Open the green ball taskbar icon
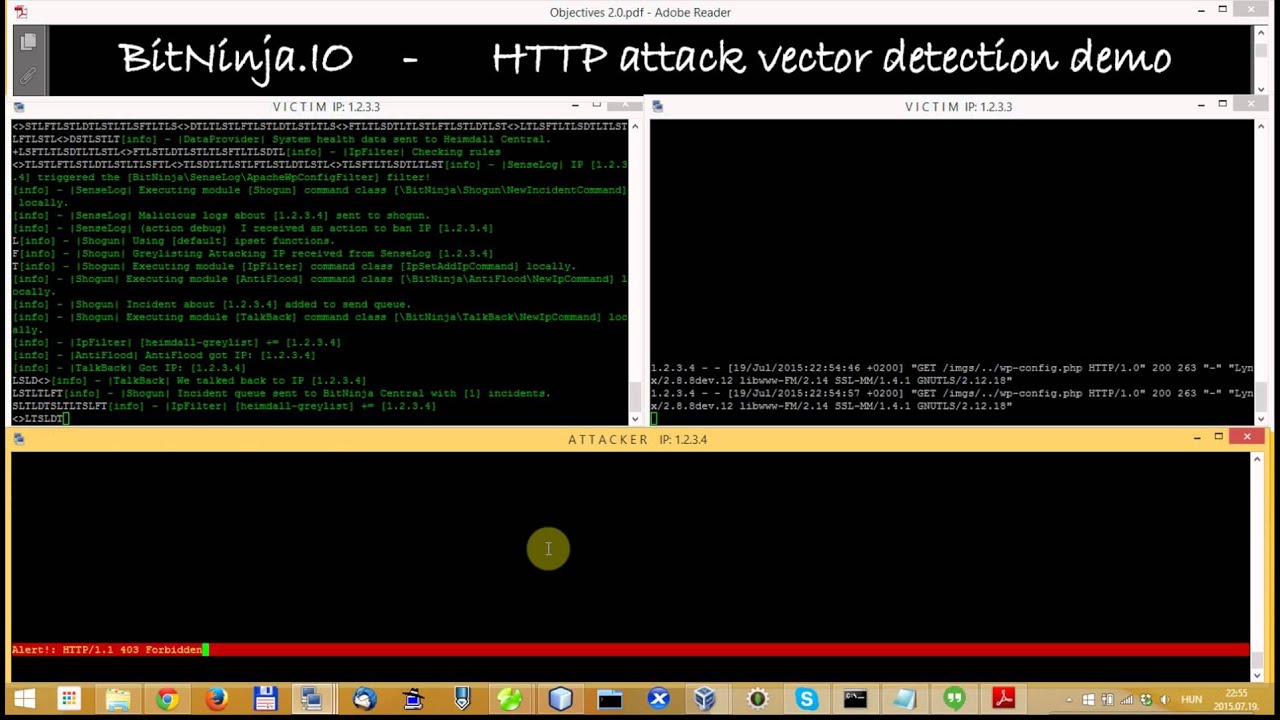The height and width of the screenshot is (720, 1280). coord(510,698)
